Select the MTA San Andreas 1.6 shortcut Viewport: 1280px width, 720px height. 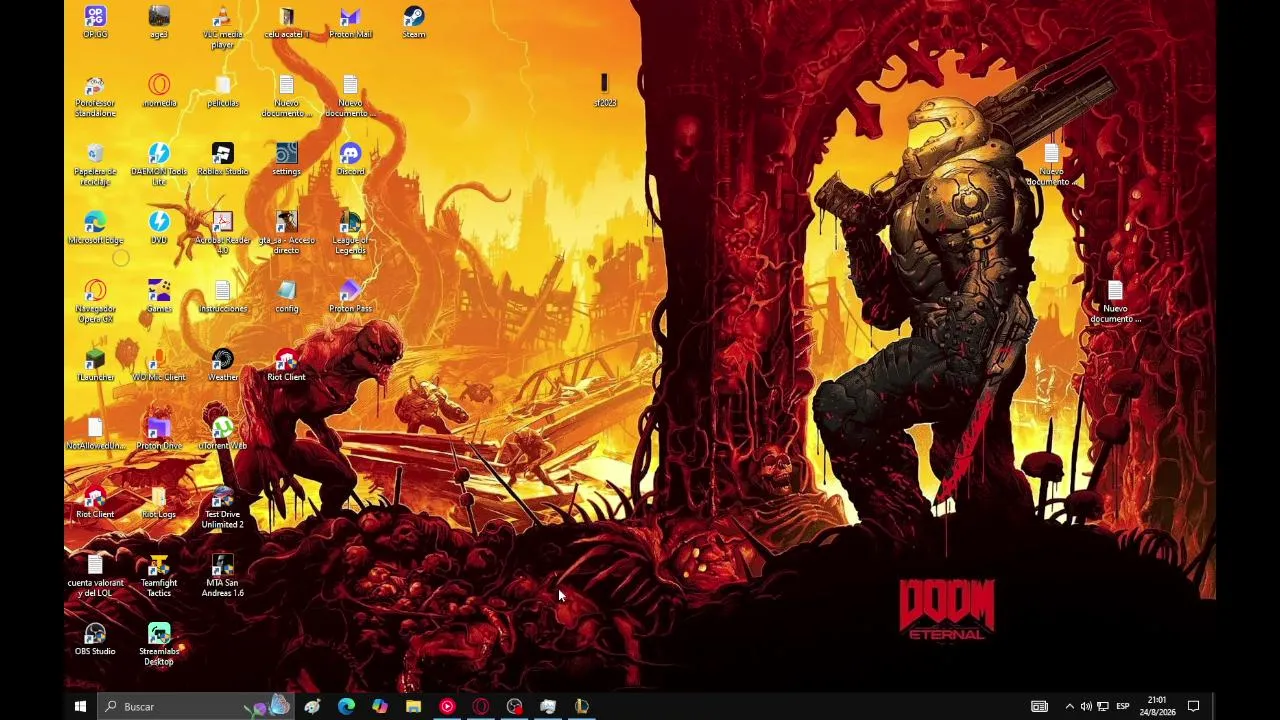click(222, 576)
